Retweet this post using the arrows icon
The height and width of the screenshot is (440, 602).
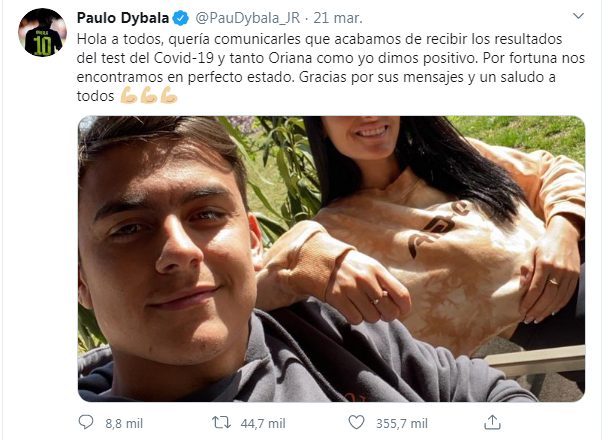(222, 423)
